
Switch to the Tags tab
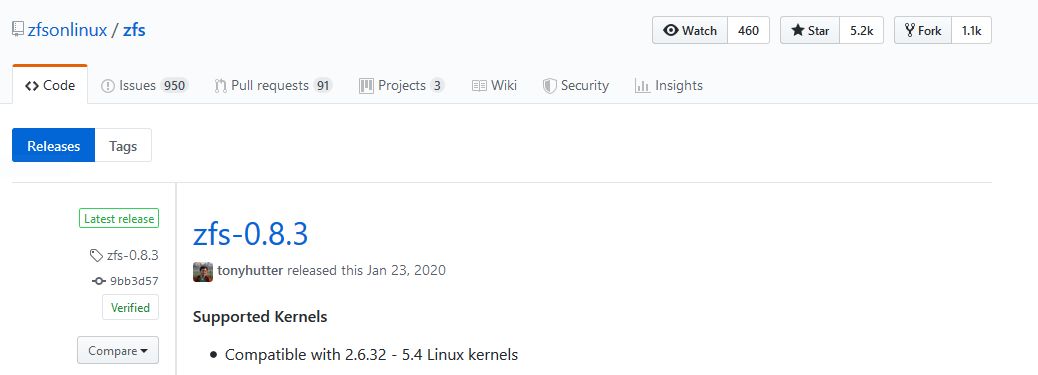click(x=123, y=146)
